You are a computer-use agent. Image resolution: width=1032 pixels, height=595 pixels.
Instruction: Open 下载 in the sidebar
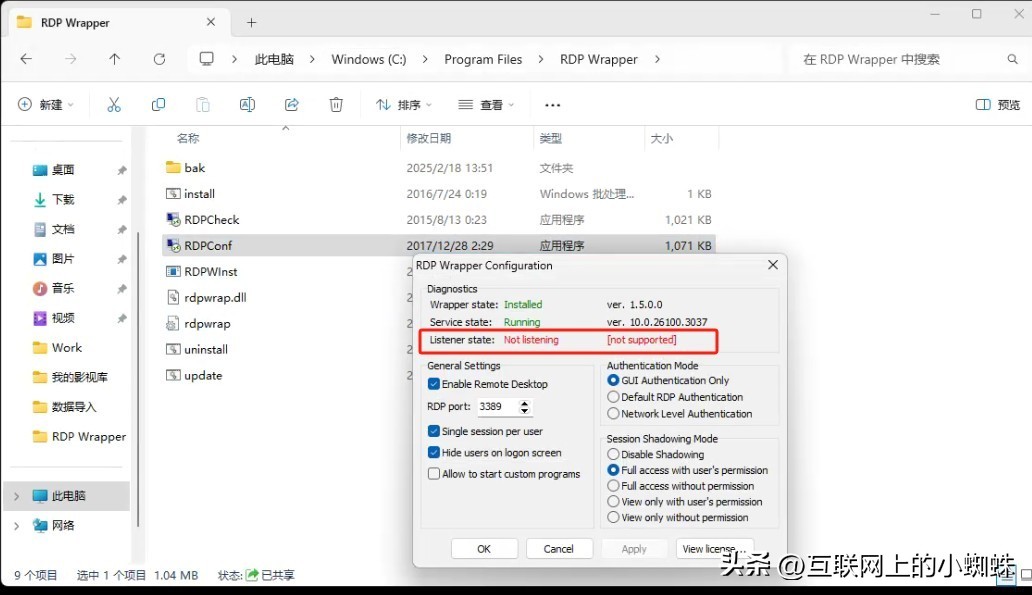pyautogui.click(x=63, y=199)
